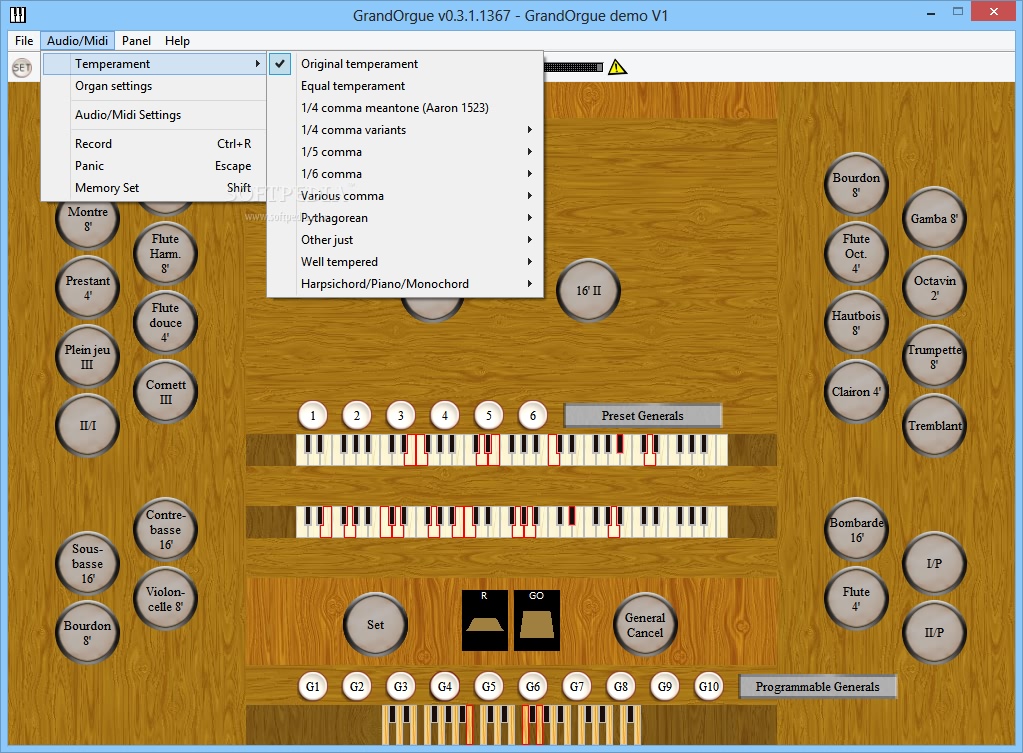Toggle the Montre 8' stop
This screenshot has height=753, width=1023.
tap(87, 220)
